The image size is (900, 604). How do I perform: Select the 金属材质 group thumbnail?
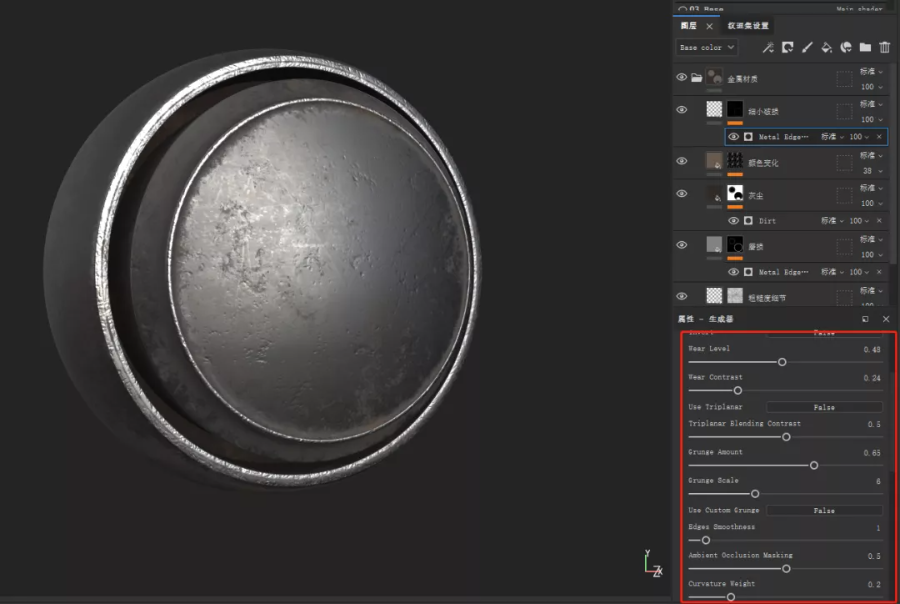point(714,76)
